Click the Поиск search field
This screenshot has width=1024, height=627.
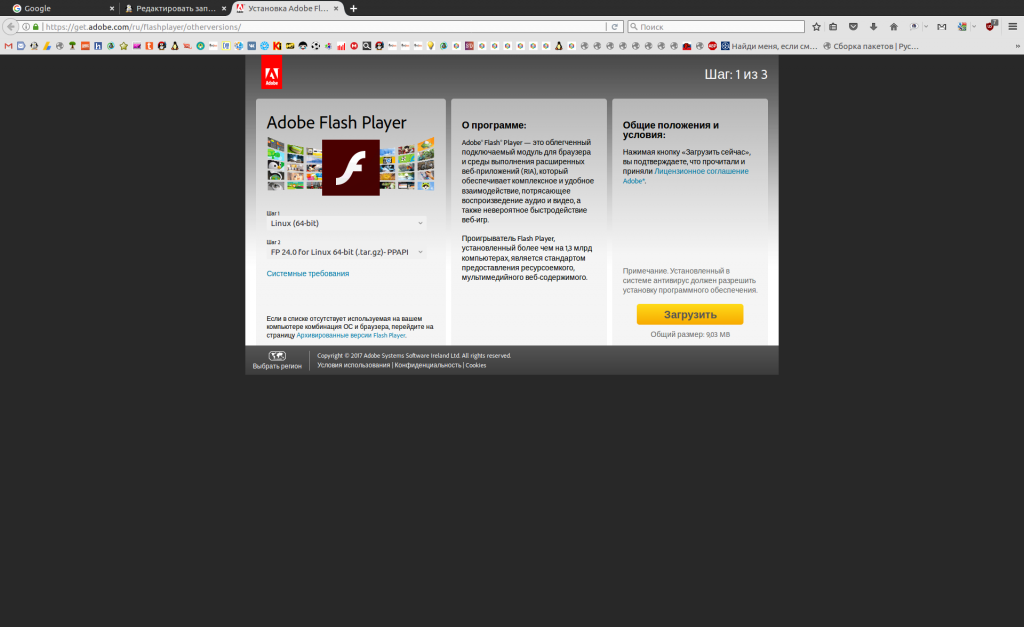[716, 27]
